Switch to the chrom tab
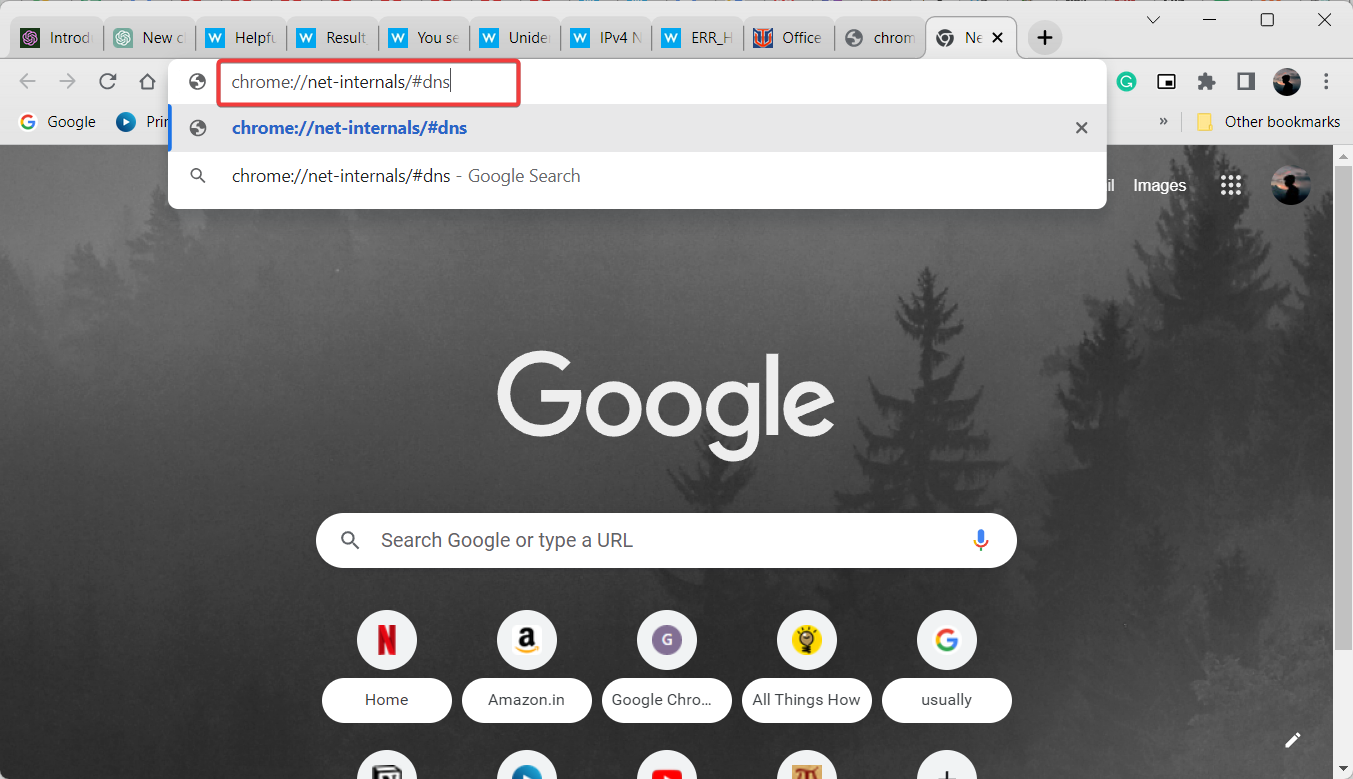This screenshot has width=1353, height=779. point(880,38)
